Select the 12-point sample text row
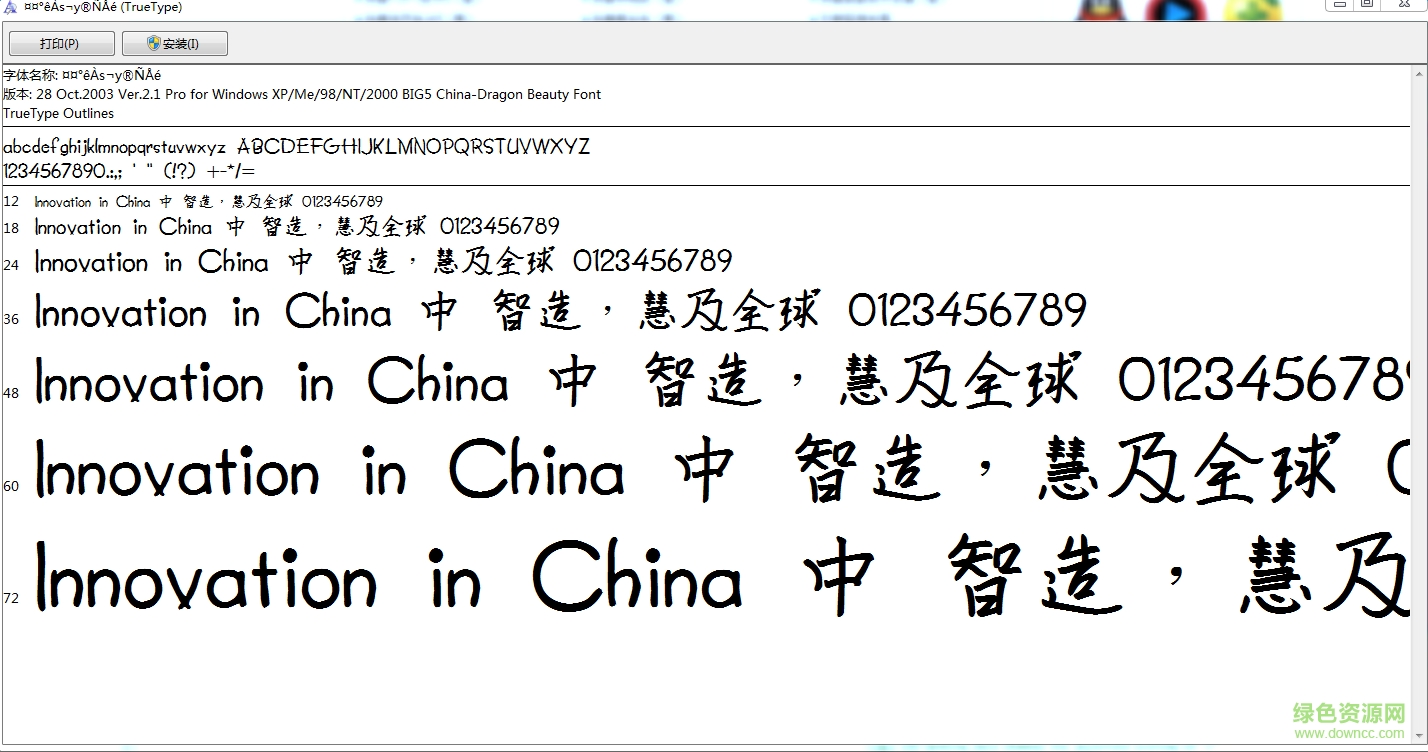 [x=208, y=202]
